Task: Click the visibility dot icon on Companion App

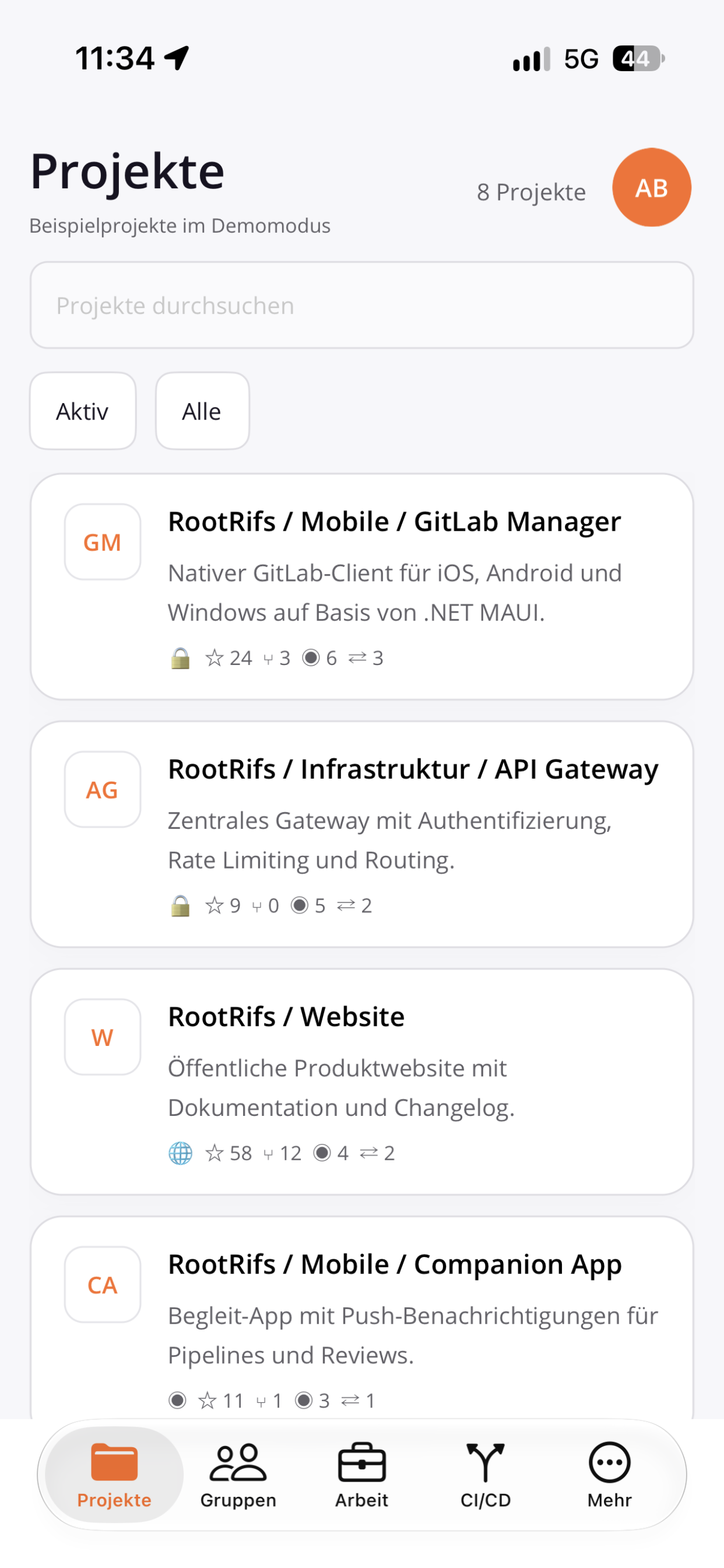Action: (x=177, y=1401)
